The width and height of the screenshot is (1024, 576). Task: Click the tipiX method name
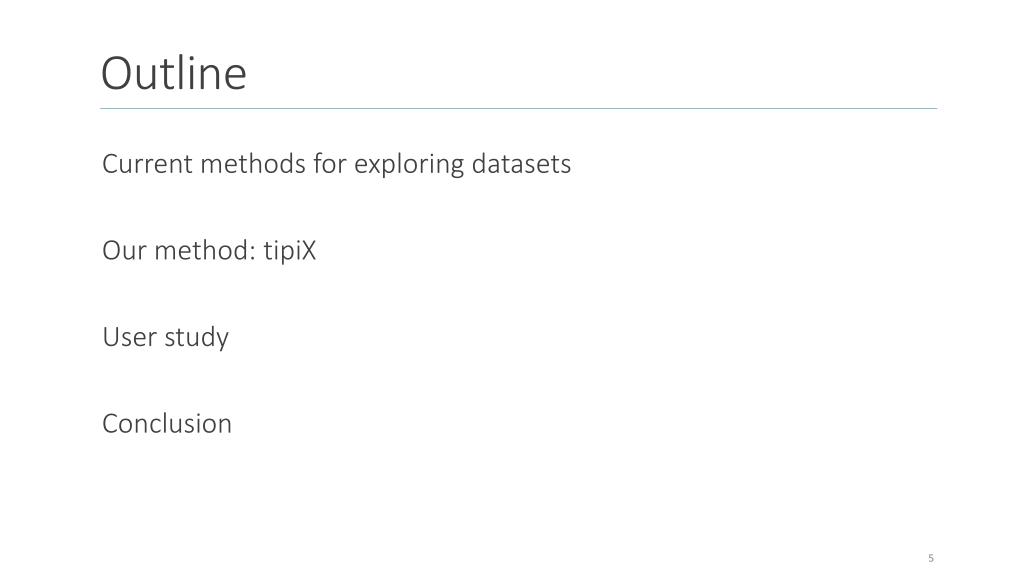point(289,251)
